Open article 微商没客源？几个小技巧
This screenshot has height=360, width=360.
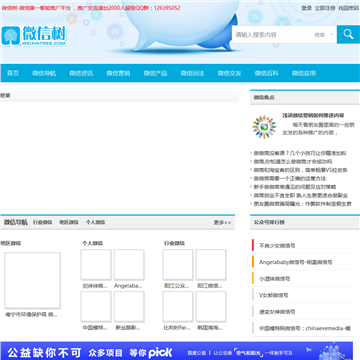300,153
